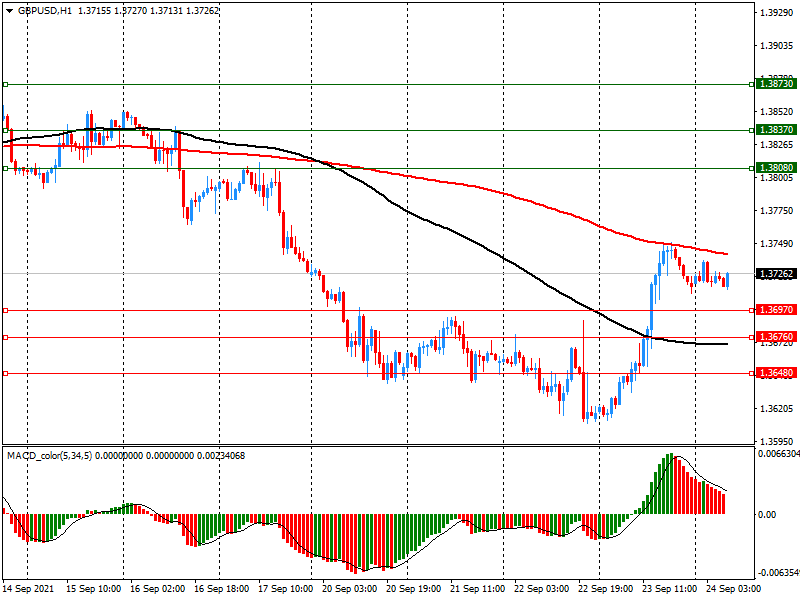Open the chart dropdown triangle beside GBPUSD,H1
800x600 pixels.
click(10, 11)
